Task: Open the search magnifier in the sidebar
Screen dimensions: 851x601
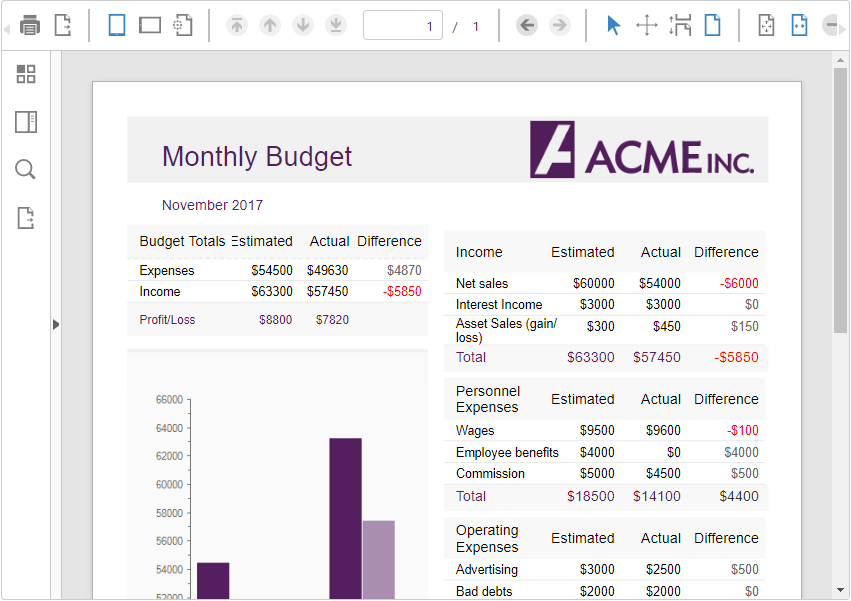Action: coord(26,170)
